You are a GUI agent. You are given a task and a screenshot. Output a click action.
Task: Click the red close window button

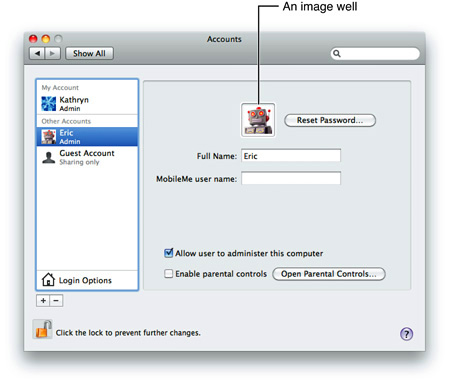pyautogui.click(x=33, y=39)
